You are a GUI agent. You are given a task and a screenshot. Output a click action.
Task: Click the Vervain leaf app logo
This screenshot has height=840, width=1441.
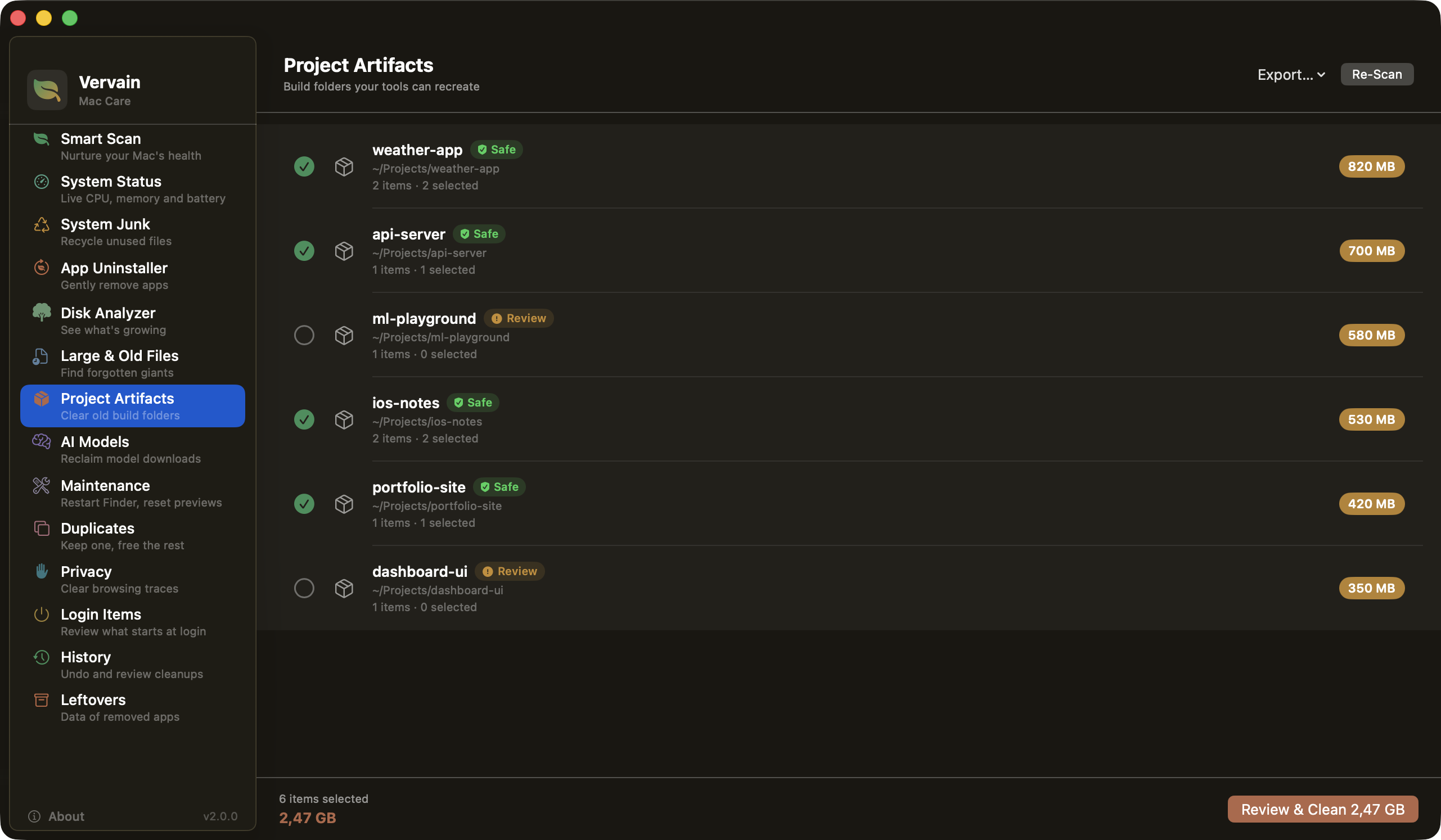[47, 90]
